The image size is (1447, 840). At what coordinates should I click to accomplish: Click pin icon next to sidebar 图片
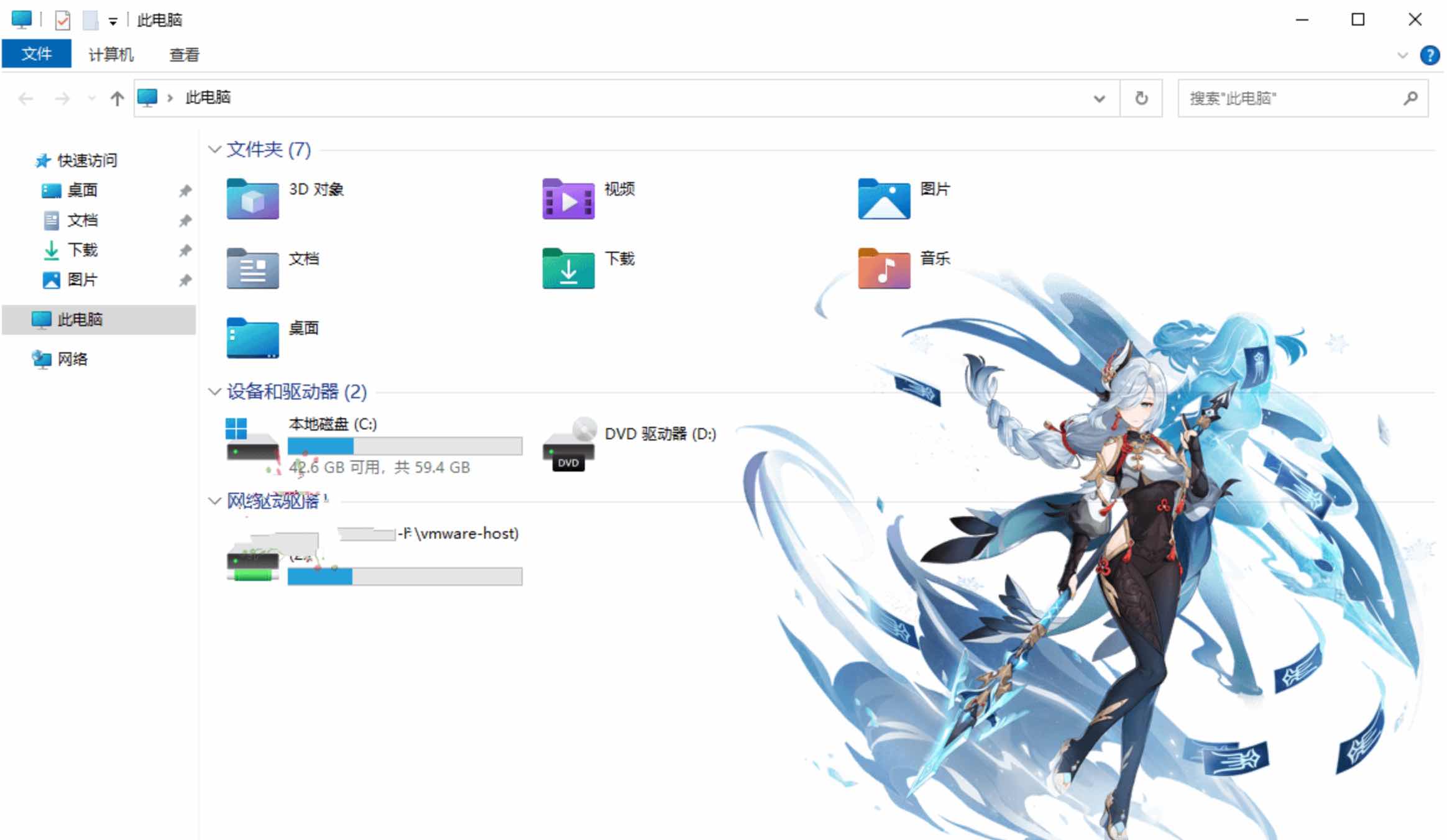tap(185, 280)
